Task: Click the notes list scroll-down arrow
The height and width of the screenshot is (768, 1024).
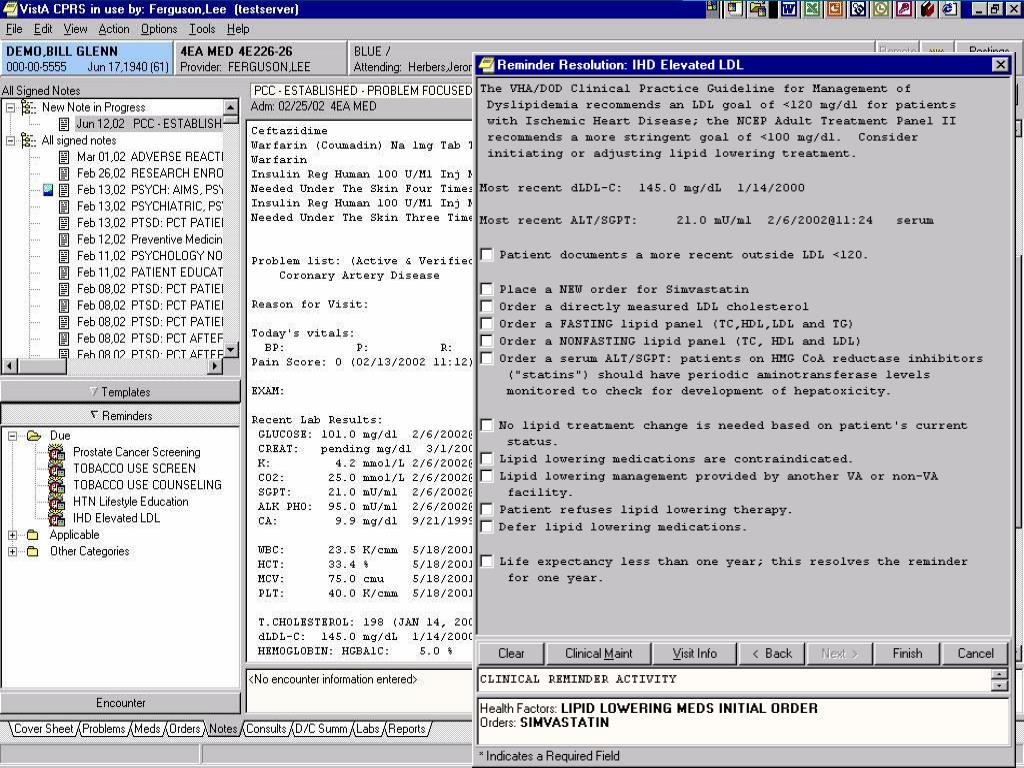Action: coord(231,351)
